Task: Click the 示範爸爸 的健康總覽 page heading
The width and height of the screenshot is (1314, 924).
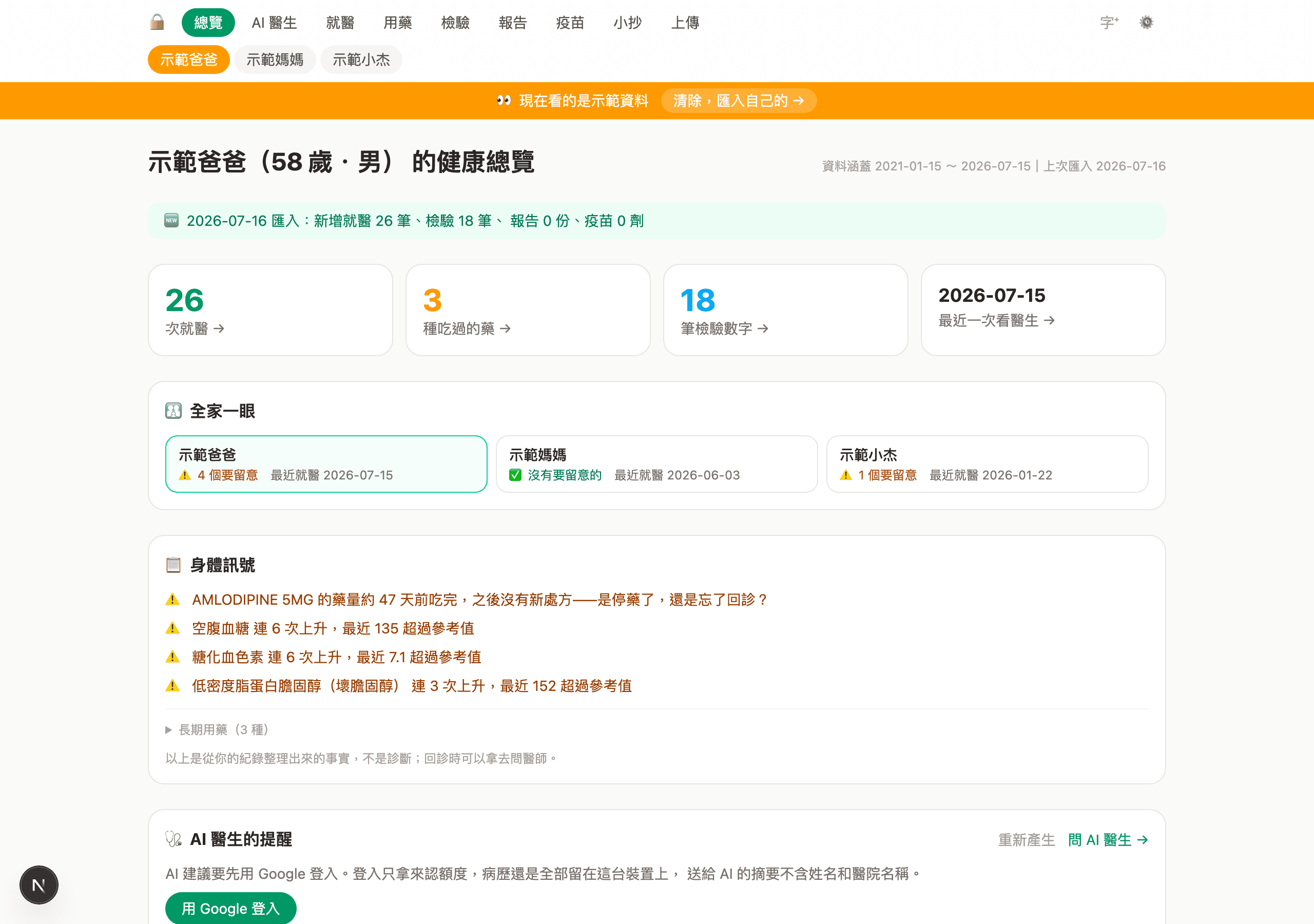Action: 342,162
